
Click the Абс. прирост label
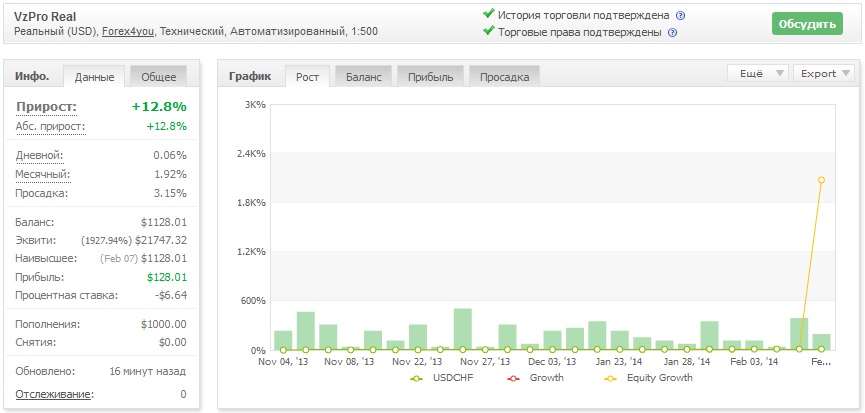pyautogui.click(x=51, y=127)
